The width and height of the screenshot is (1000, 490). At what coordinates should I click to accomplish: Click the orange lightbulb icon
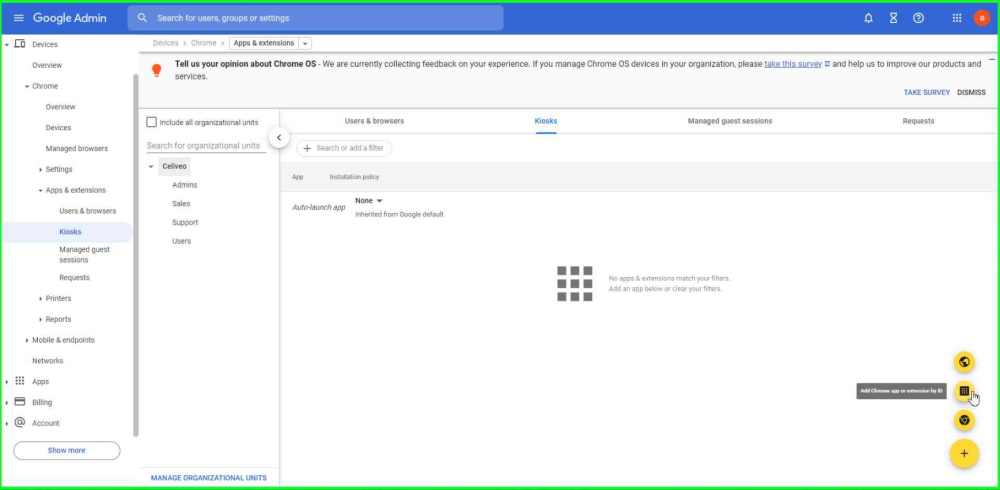[157, 70]
